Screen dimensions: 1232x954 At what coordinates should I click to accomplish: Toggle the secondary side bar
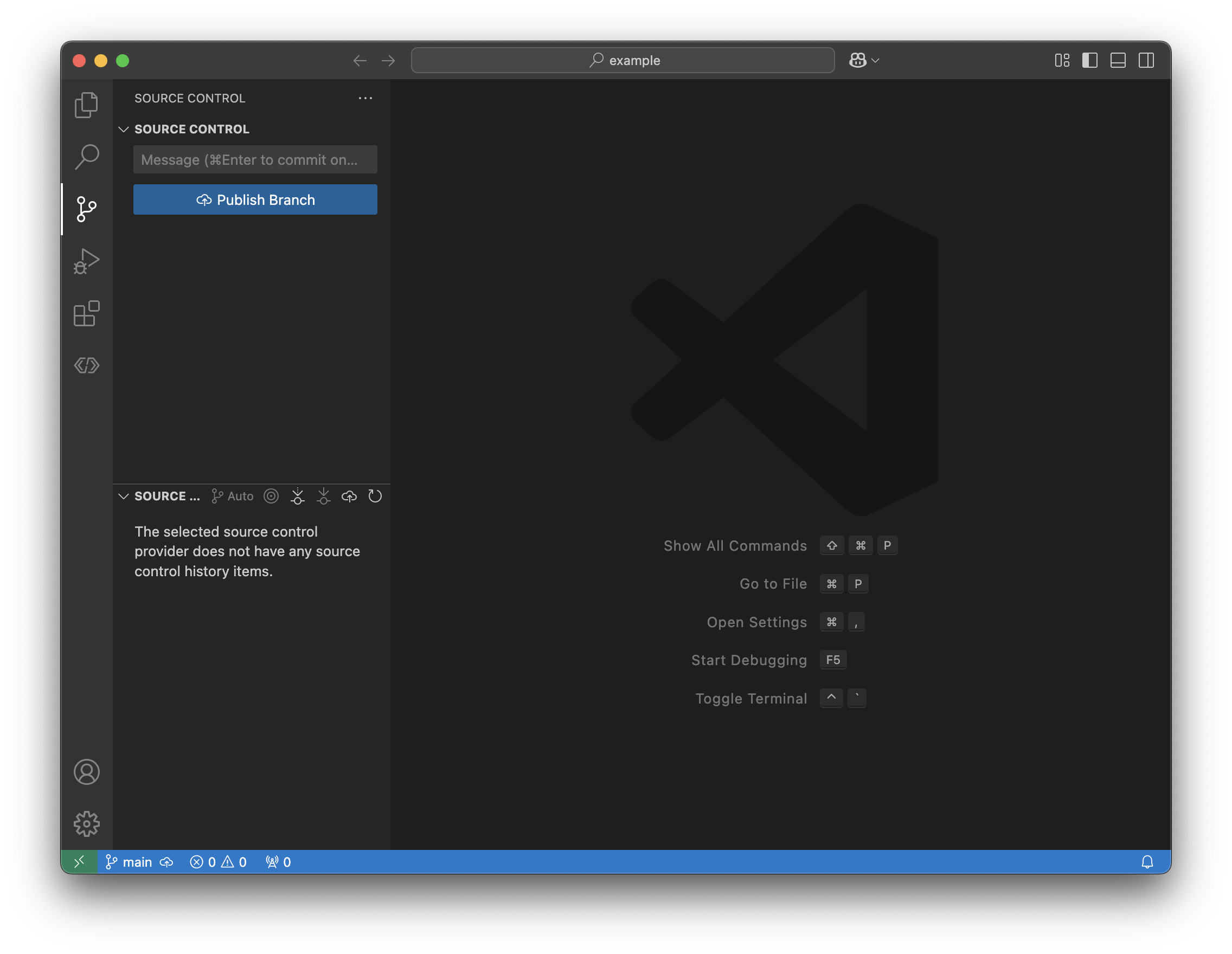click(1146, 60)
